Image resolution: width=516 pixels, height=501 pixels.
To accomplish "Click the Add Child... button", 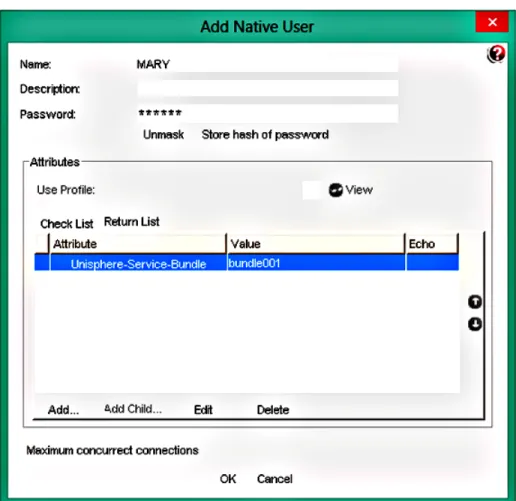I will [x=133, y=409].
